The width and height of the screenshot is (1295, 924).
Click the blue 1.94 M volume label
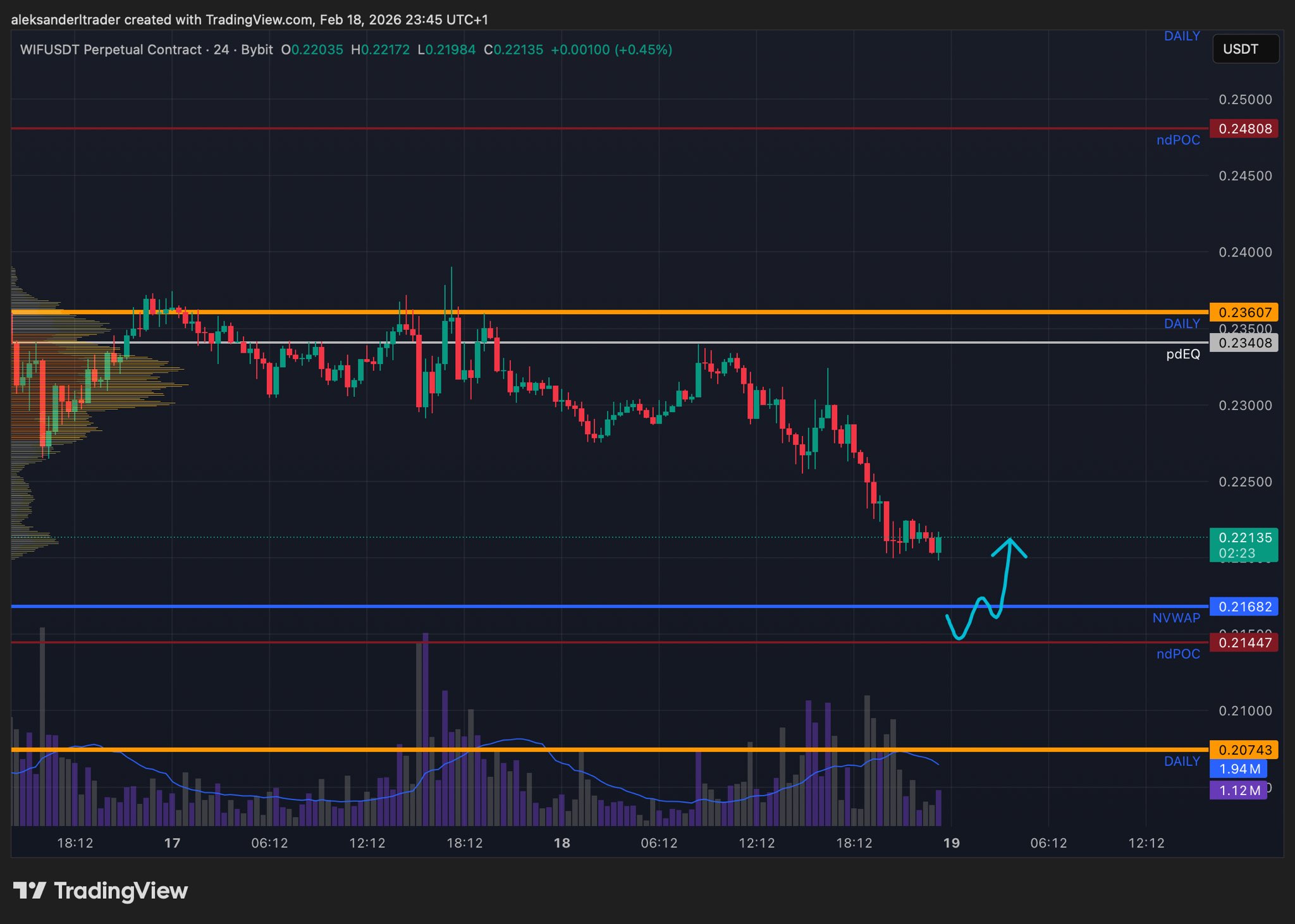1238,769
